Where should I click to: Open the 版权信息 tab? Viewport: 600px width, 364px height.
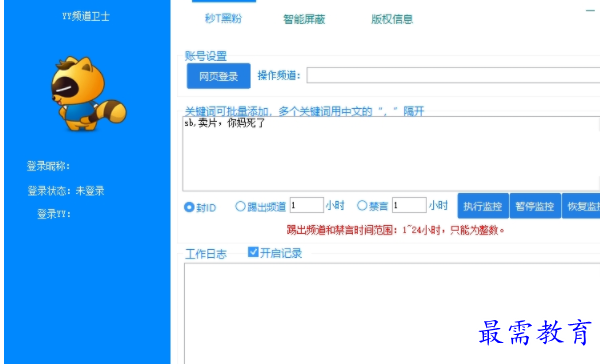coord(392,19)
